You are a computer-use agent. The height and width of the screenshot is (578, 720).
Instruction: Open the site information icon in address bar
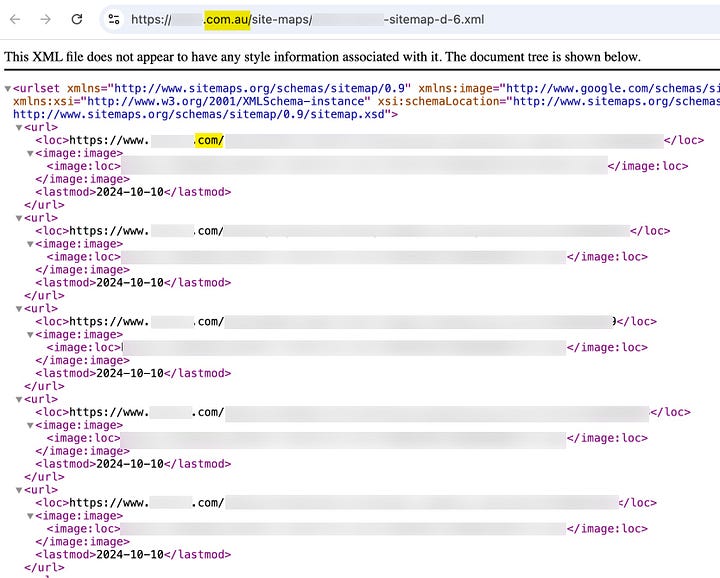(x=113, y=19)
